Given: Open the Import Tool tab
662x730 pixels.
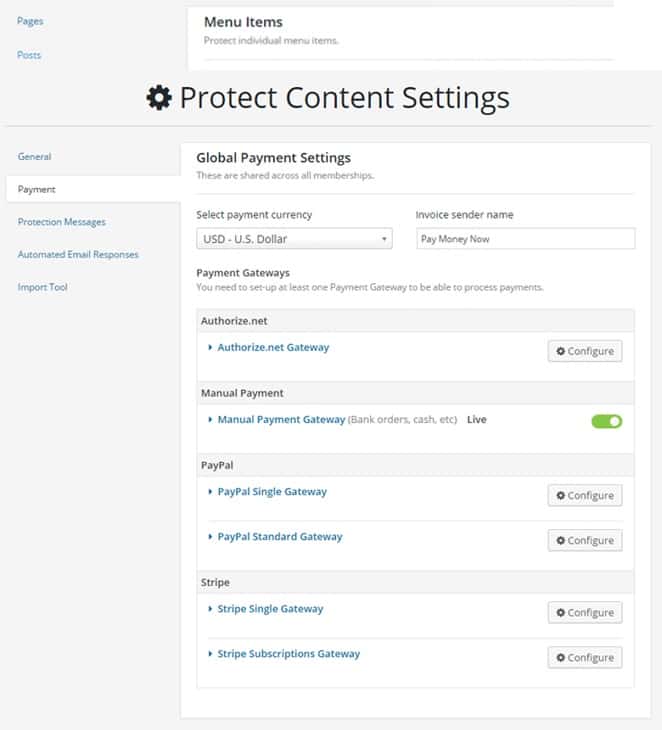Looking at the screenshot, I should [x=42, y=287].
